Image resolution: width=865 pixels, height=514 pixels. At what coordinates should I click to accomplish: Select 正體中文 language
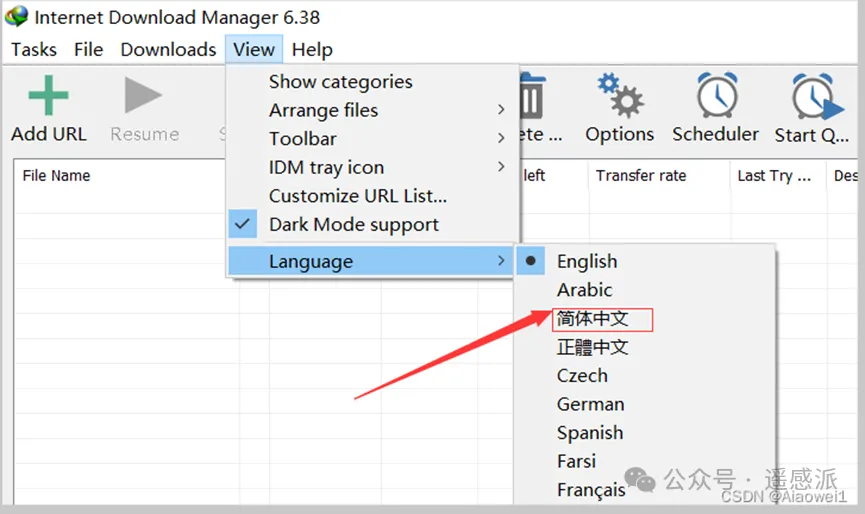click(592, 347)
